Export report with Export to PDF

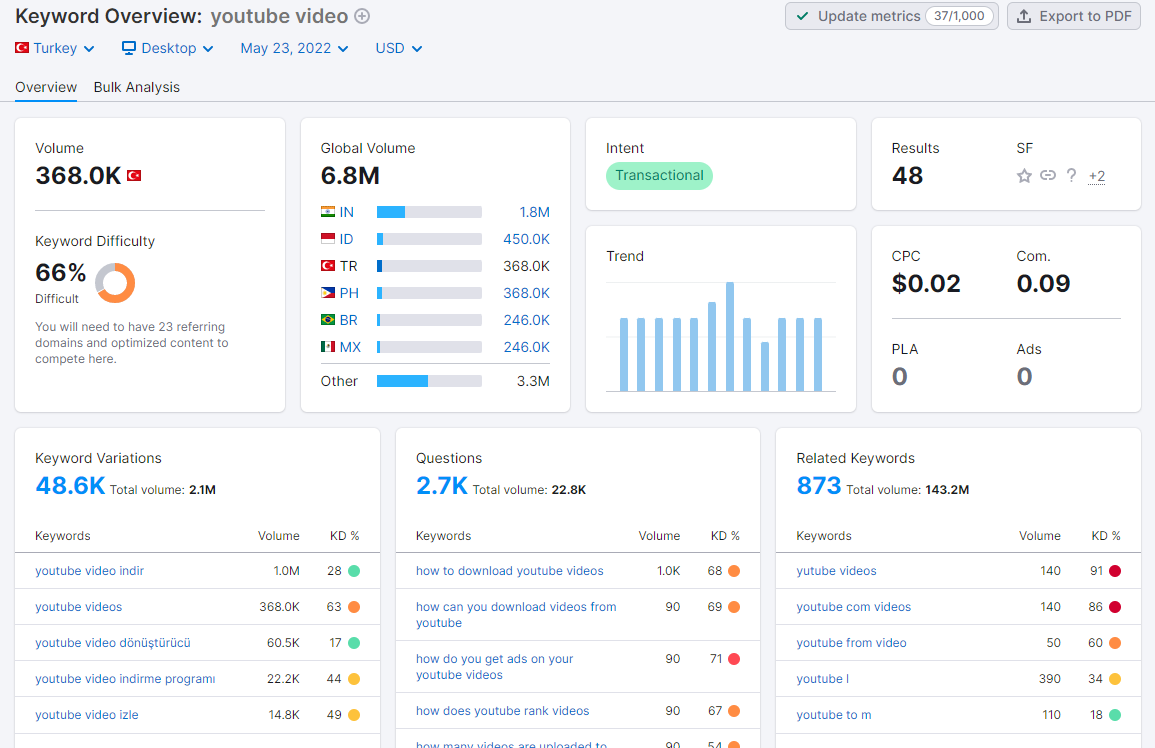1074,16
